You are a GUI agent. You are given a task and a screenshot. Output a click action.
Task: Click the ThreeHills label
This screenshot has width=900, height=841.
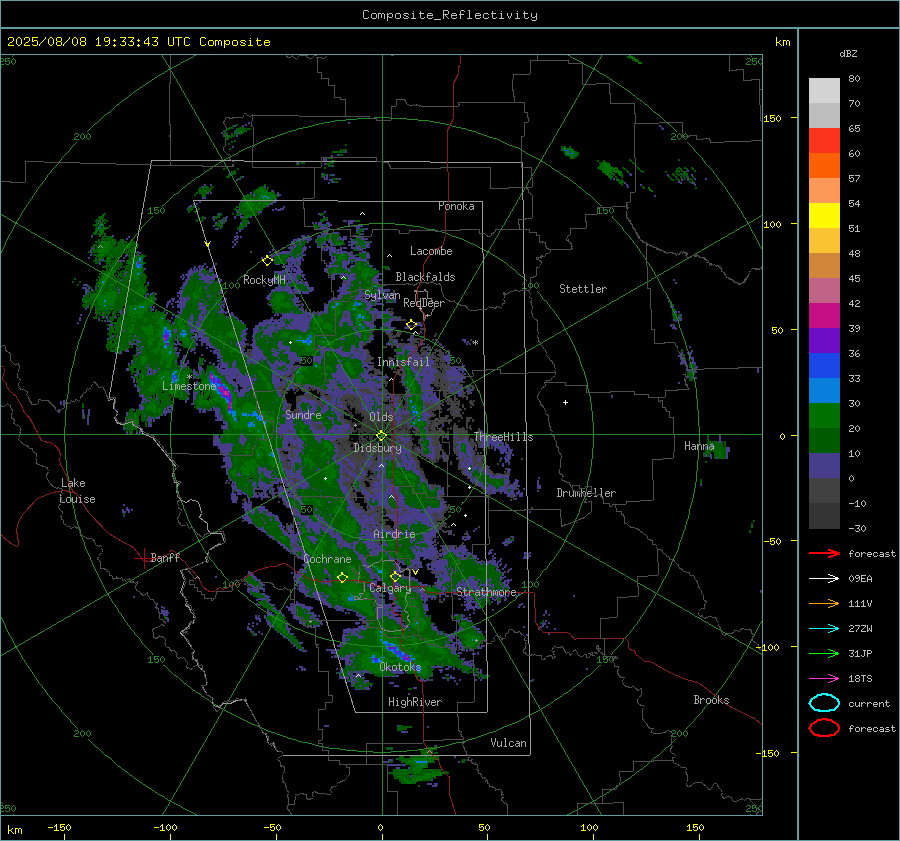(x=503, y=437)
